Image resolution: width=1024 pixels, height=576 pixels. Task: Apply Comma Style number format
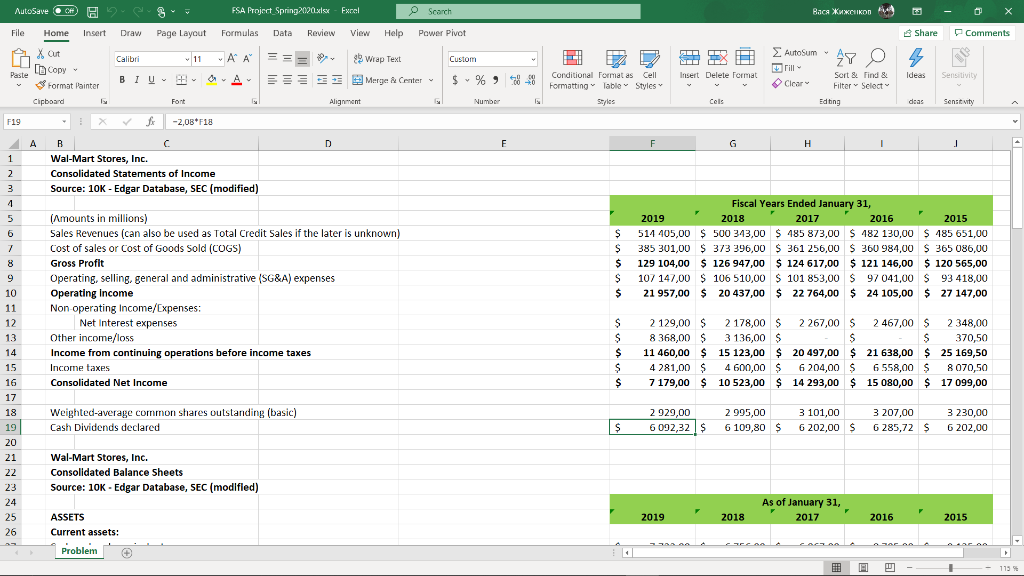click(496, 80)
